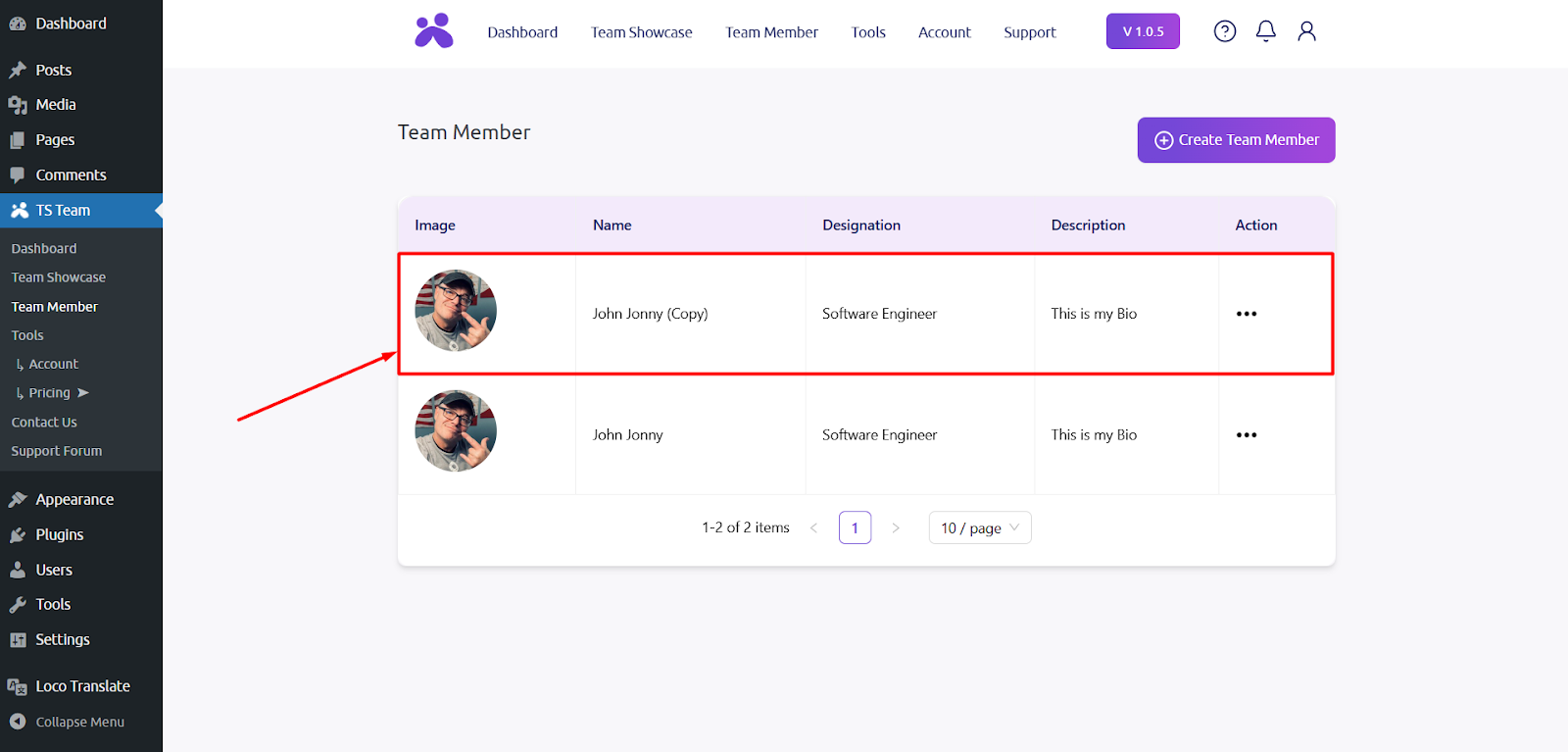Click the TS Team purple logo icon

point(433,31)
